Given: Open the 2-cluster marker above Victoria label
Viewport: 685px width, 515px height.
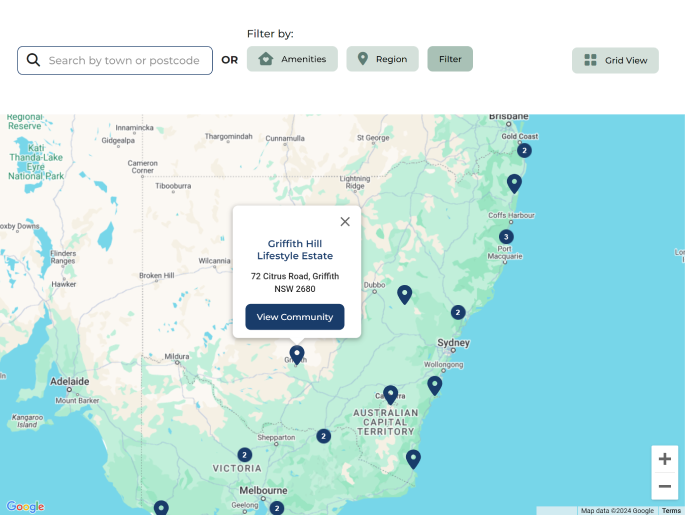Looking at the screenshot, I should pyautogui.click(x=244, y=455).
